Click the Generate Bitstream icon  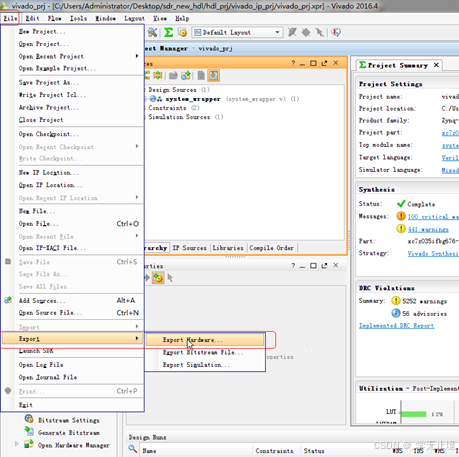point(29,432)
